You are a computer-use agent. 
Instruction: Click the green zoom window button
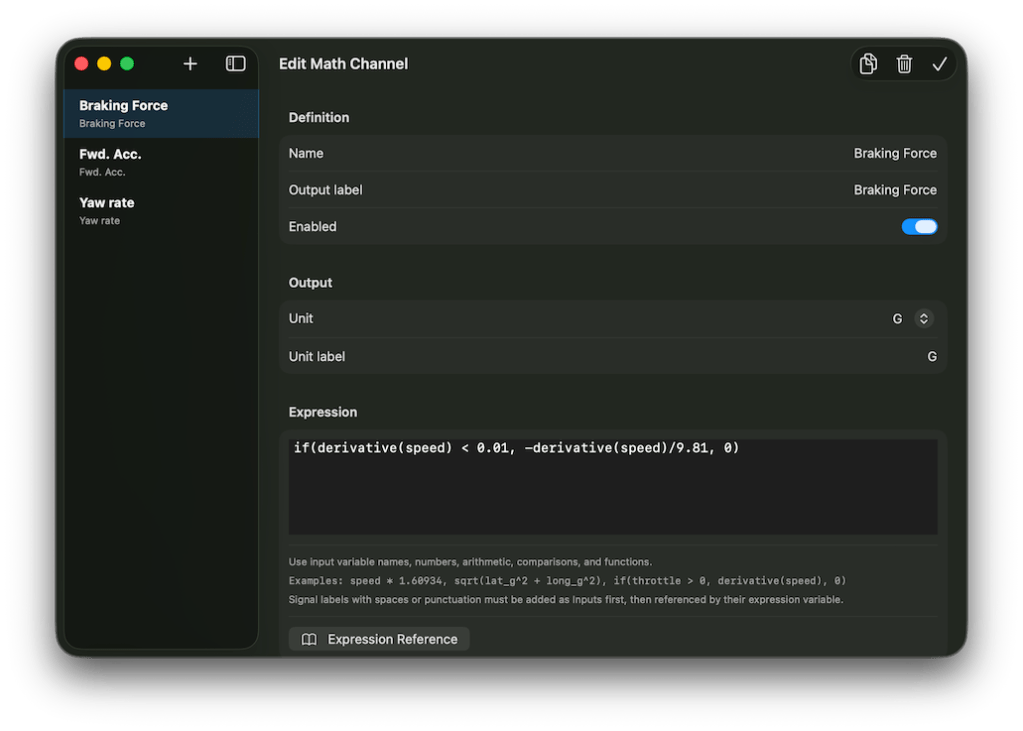[127, 63]
